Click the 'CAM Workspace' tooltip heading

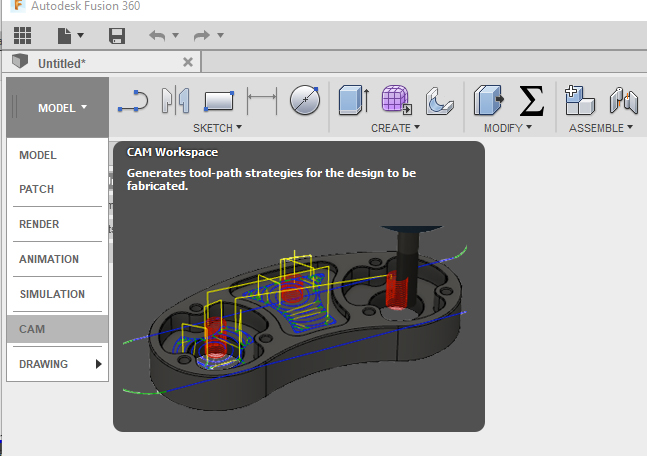172,152
